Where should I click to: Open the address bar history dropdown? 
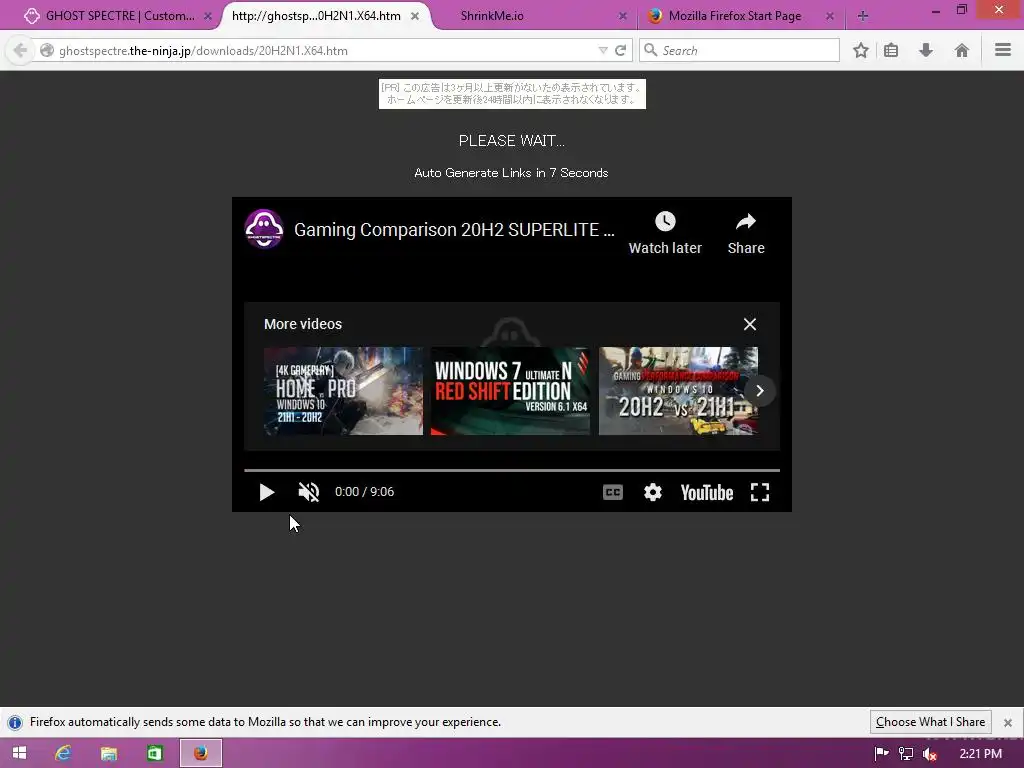point(603,50)
